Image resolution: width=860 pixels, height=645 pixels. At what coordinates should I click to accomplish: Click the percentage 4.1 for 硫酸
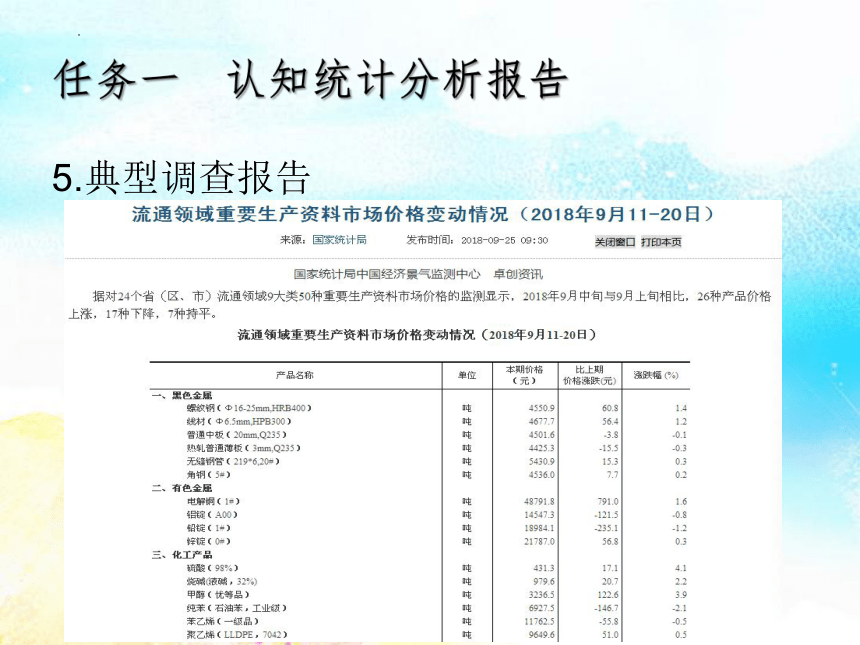point(681,568)
